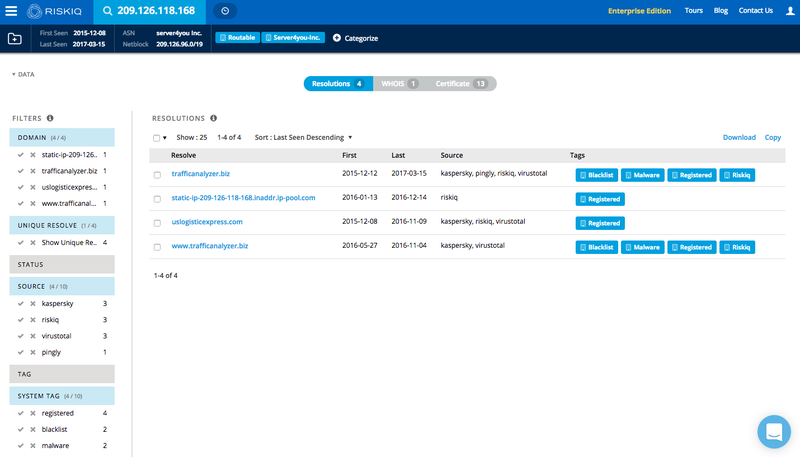Image resolution: width=800 pixels, height=457 pixels.
Task: Download the resolutions list
Action: 739,137
